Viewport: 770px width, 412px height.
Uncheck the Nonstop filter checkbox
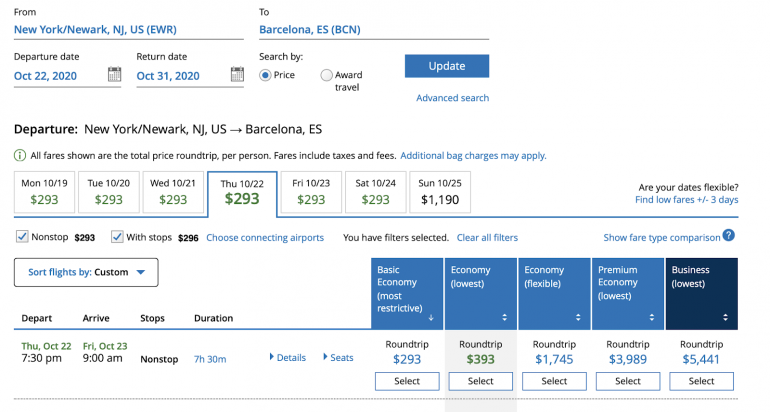22,237
